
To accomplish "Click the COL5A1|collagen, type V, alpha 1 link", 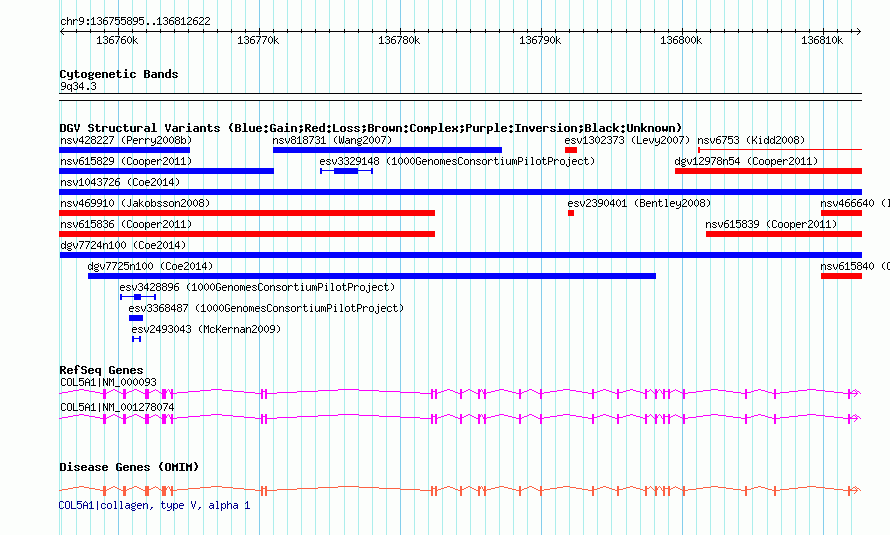I will [x=154, y=505].
